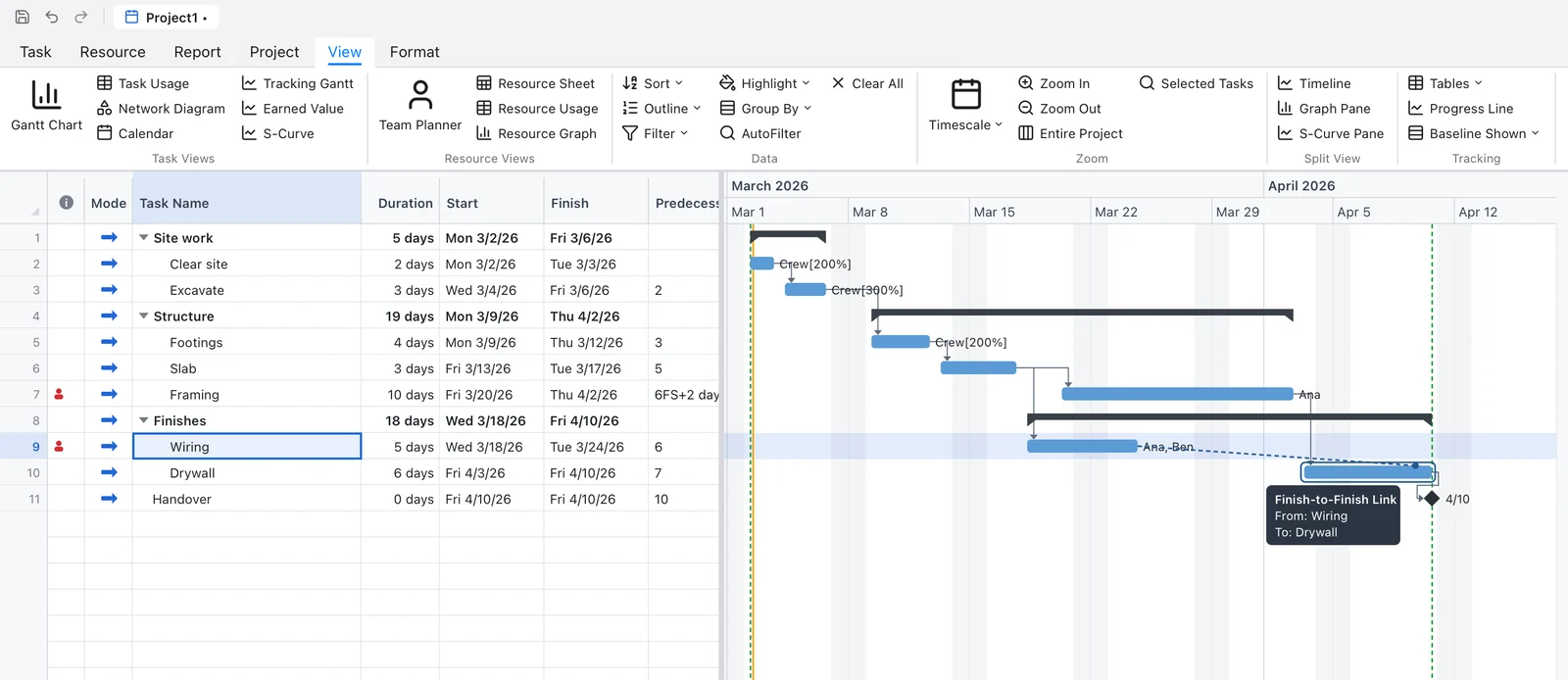Collapse the Site work summary task

(x=144, y=238)
